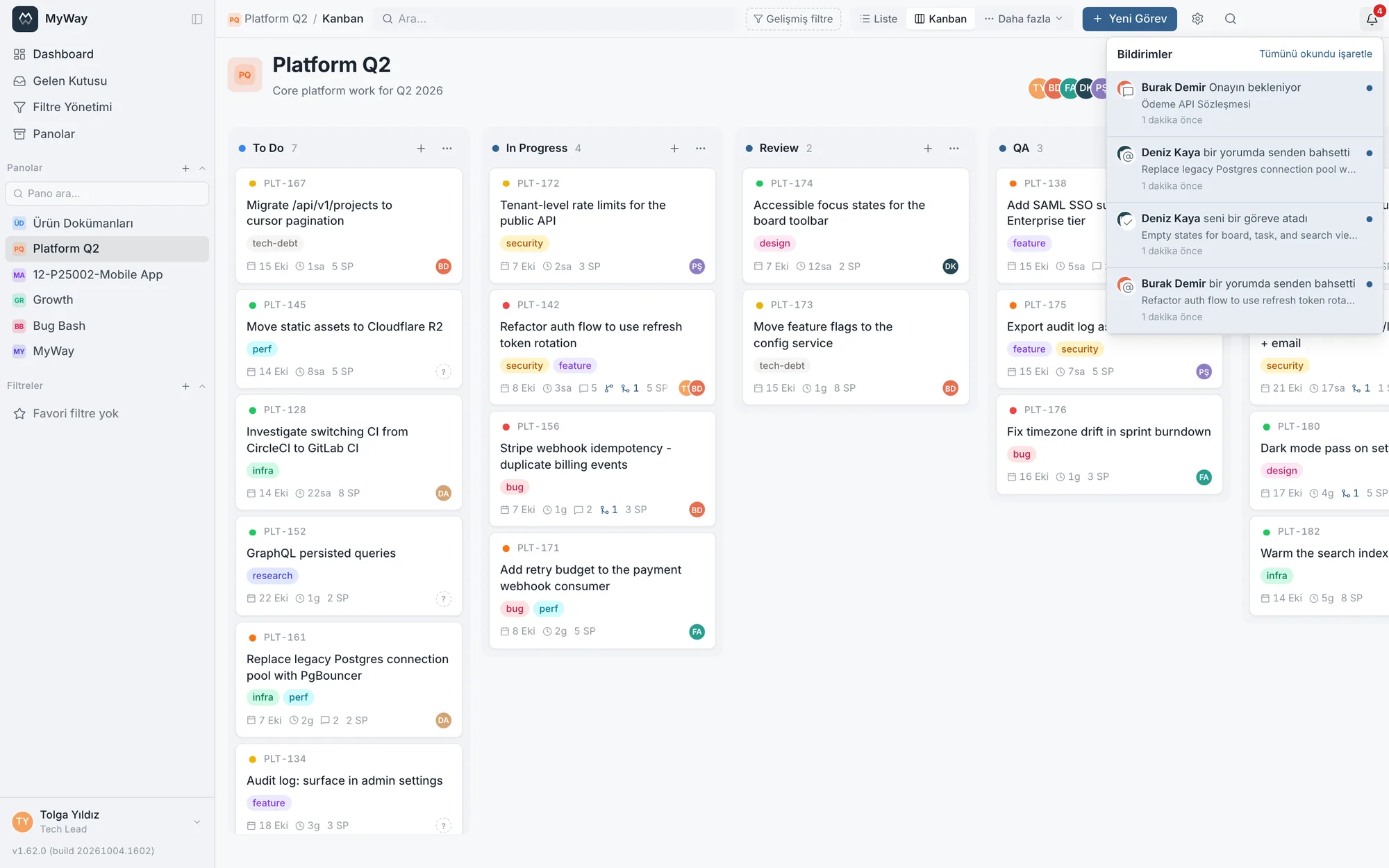
Task: Click the search magnifier next to settings
Action: (x=1230, y=19)
